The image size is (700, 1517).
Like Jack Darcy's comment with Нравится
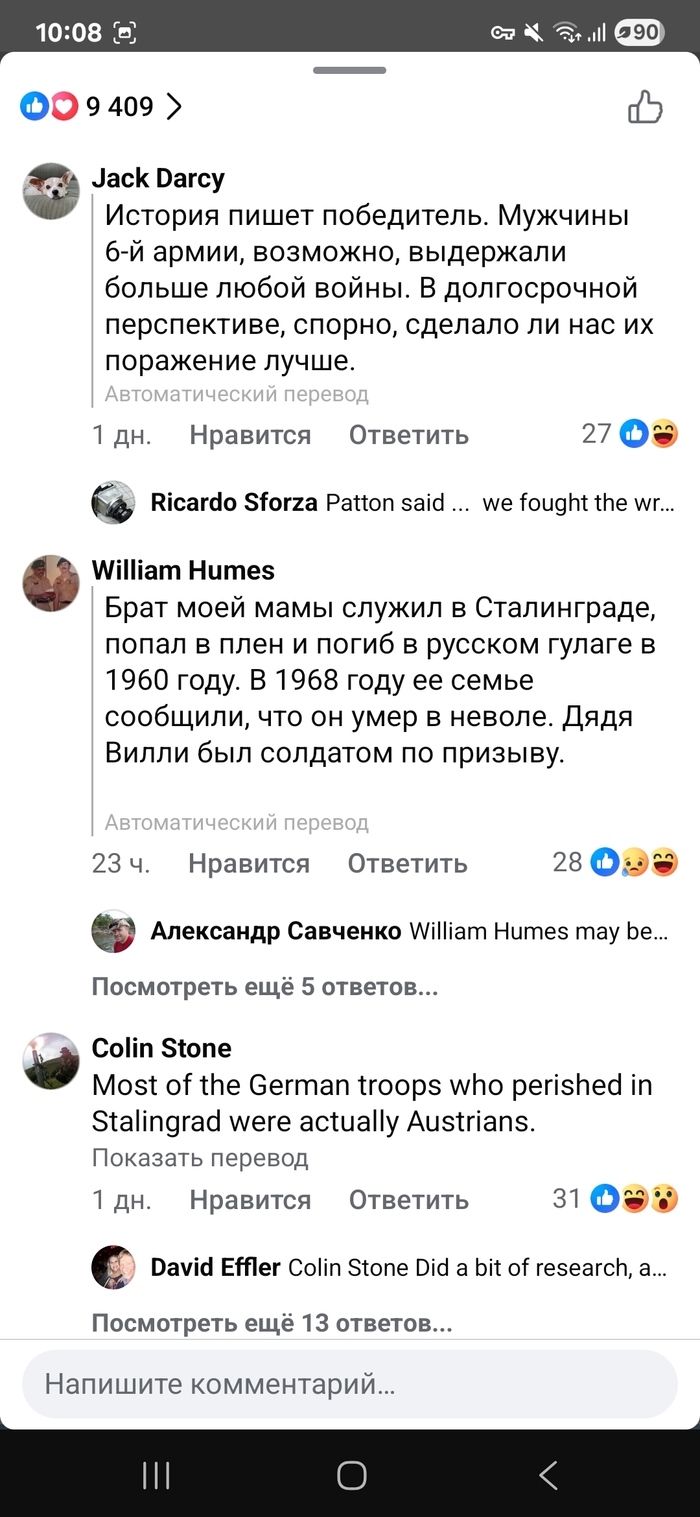click(250, 435)
